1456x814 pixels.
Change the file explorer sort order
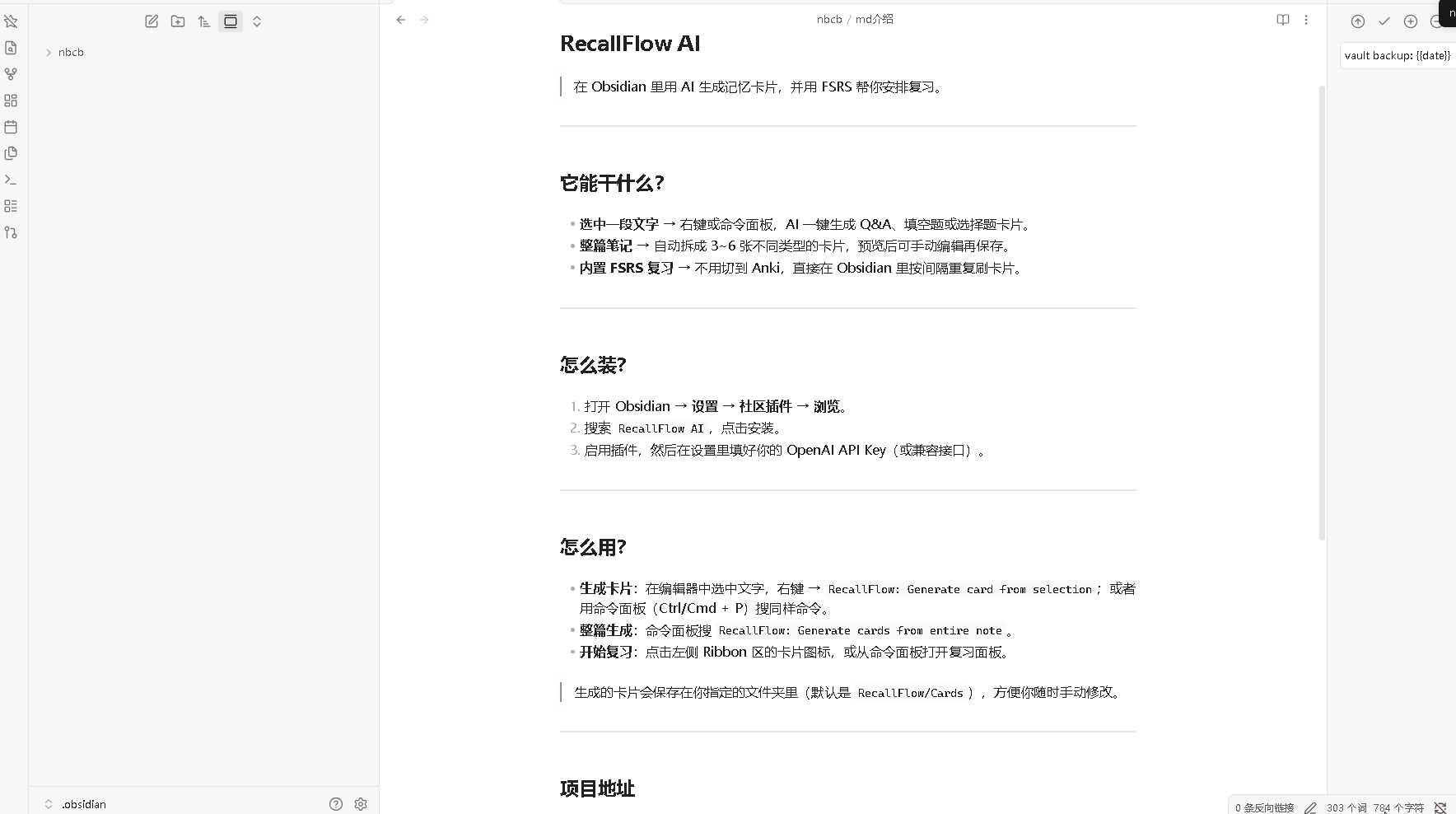[x=204, y=21]
